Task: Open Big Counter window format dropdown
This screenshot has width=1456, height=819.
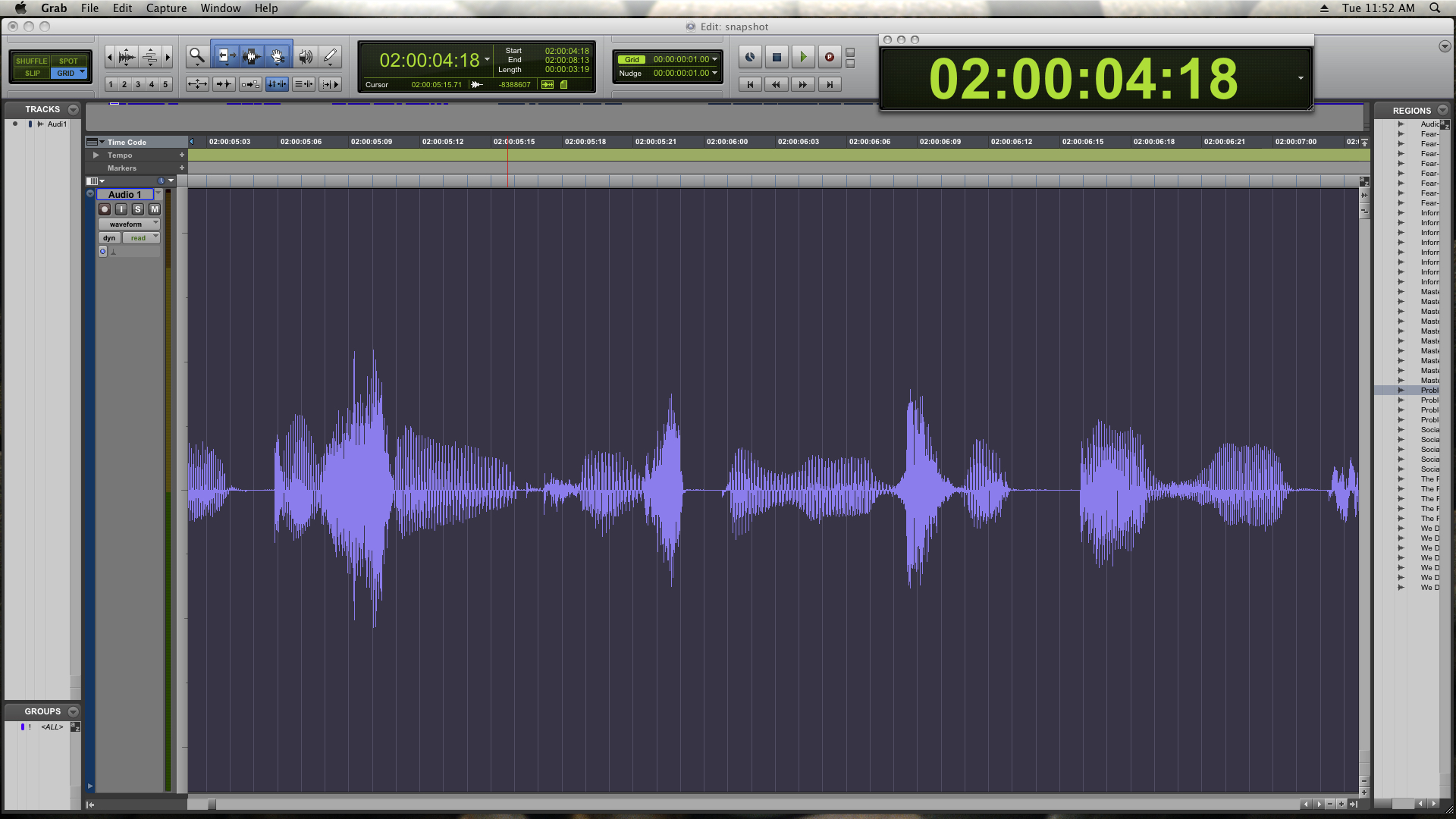Action: [1301, 78]
